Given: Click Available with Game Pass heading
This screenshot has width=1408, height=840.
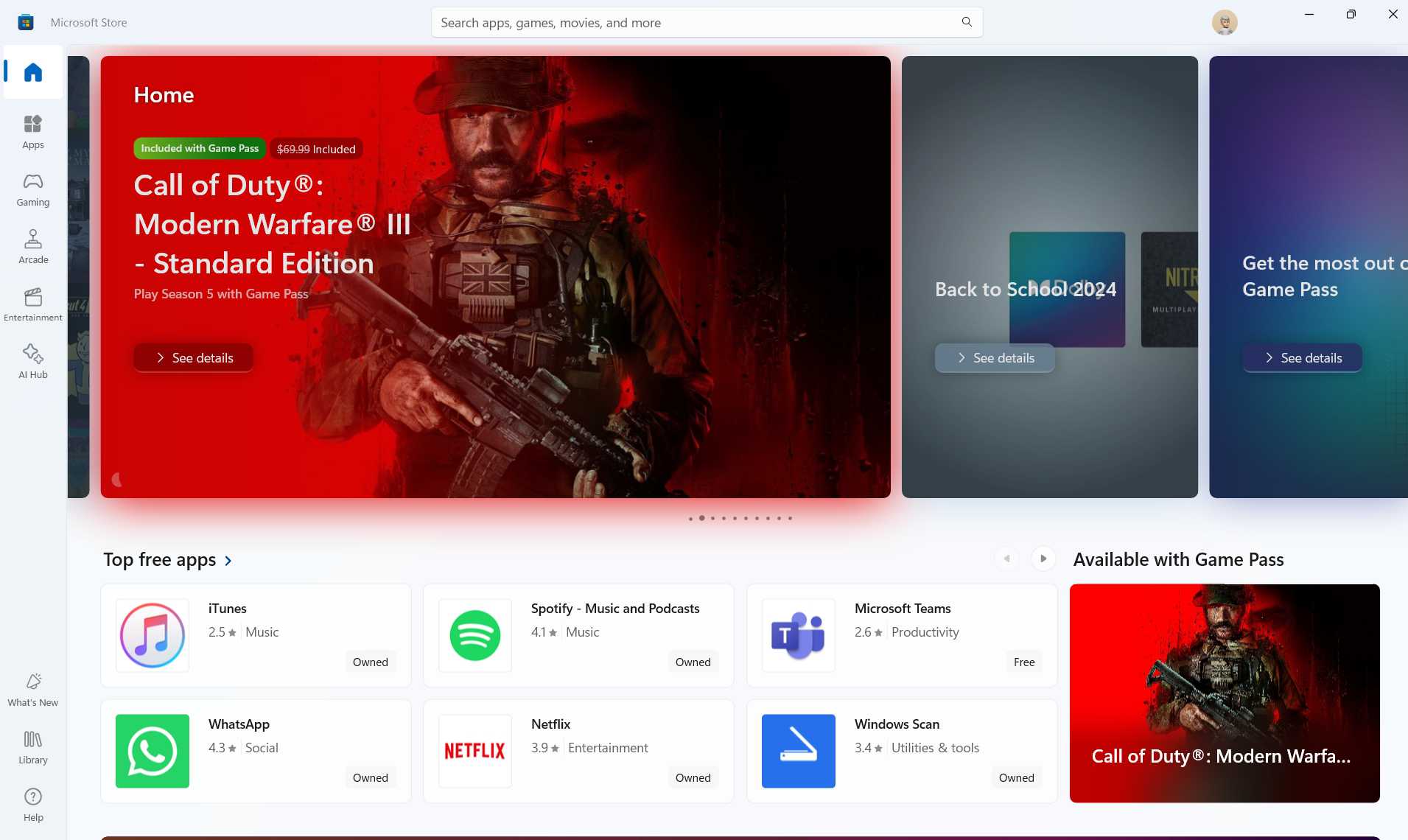Looking at the screenshot, I should [x=1178, y=559].
